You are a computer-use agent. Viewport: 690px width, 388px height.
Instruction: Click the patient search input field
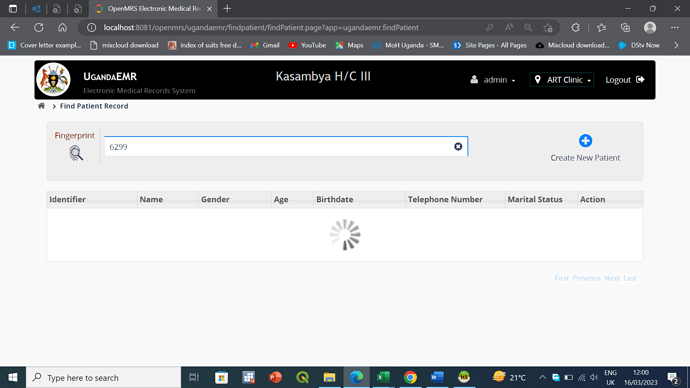point(286,146)
